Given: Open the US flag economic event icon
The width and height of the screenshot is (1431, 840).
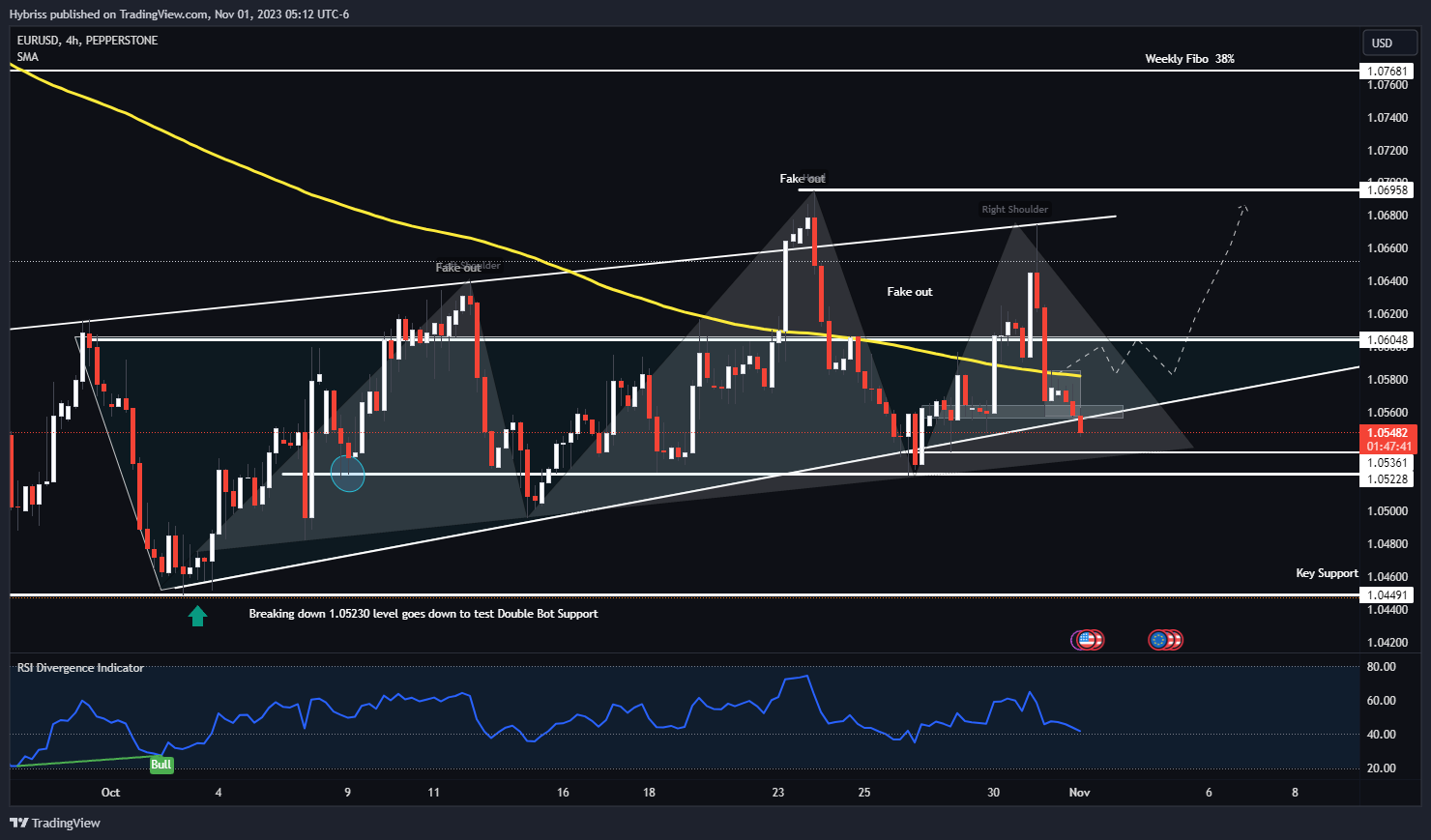Looking at the screenshot, I should pos(1087,639).
